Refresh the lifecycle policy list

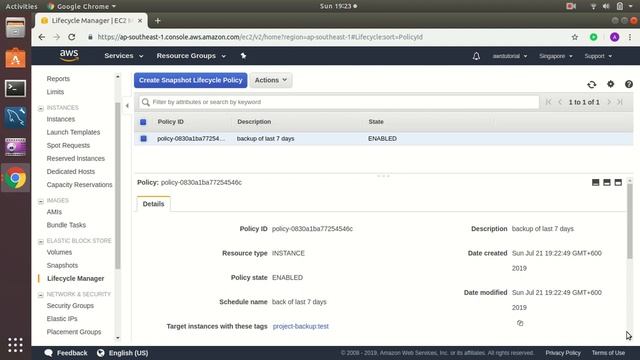[591, 84]
